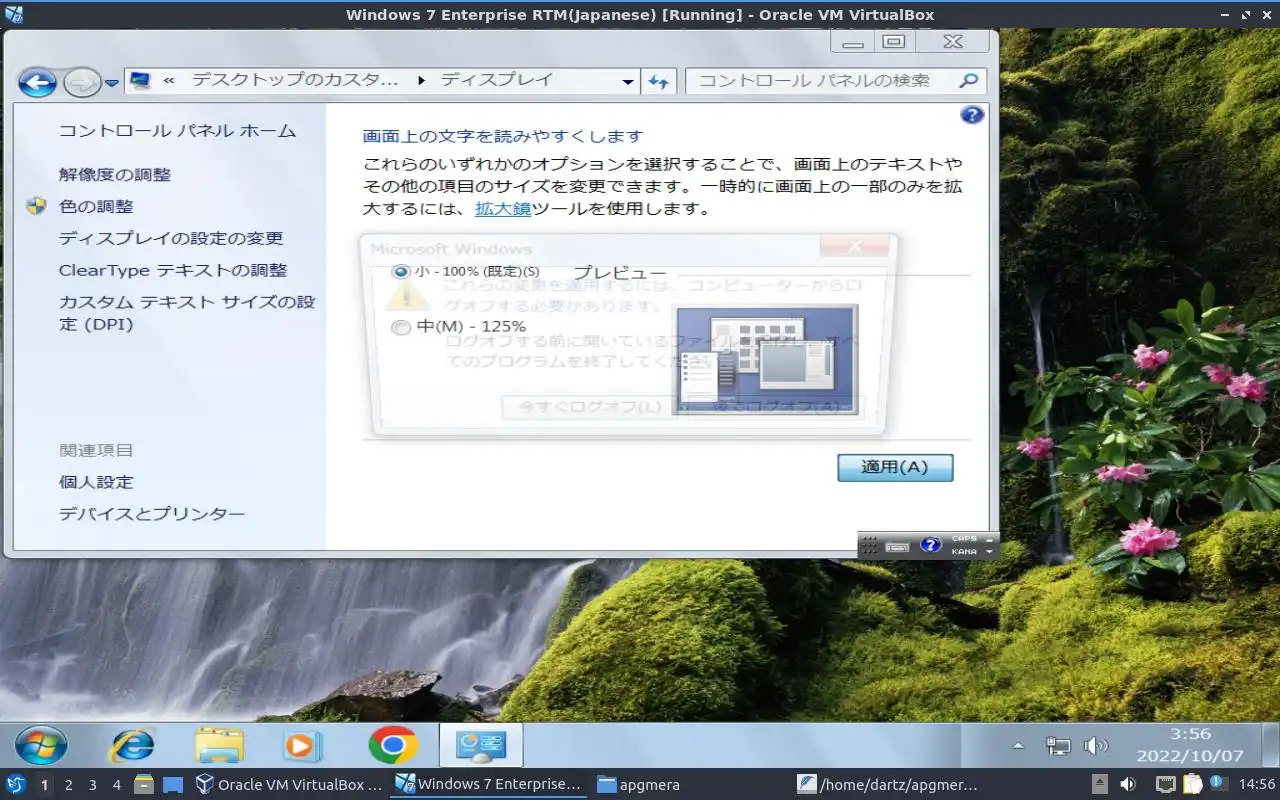The image size is (1280, 800).
Task: Follow the 拡大鏡 magnifier hyperlink
Action: [x=503, y=209]
